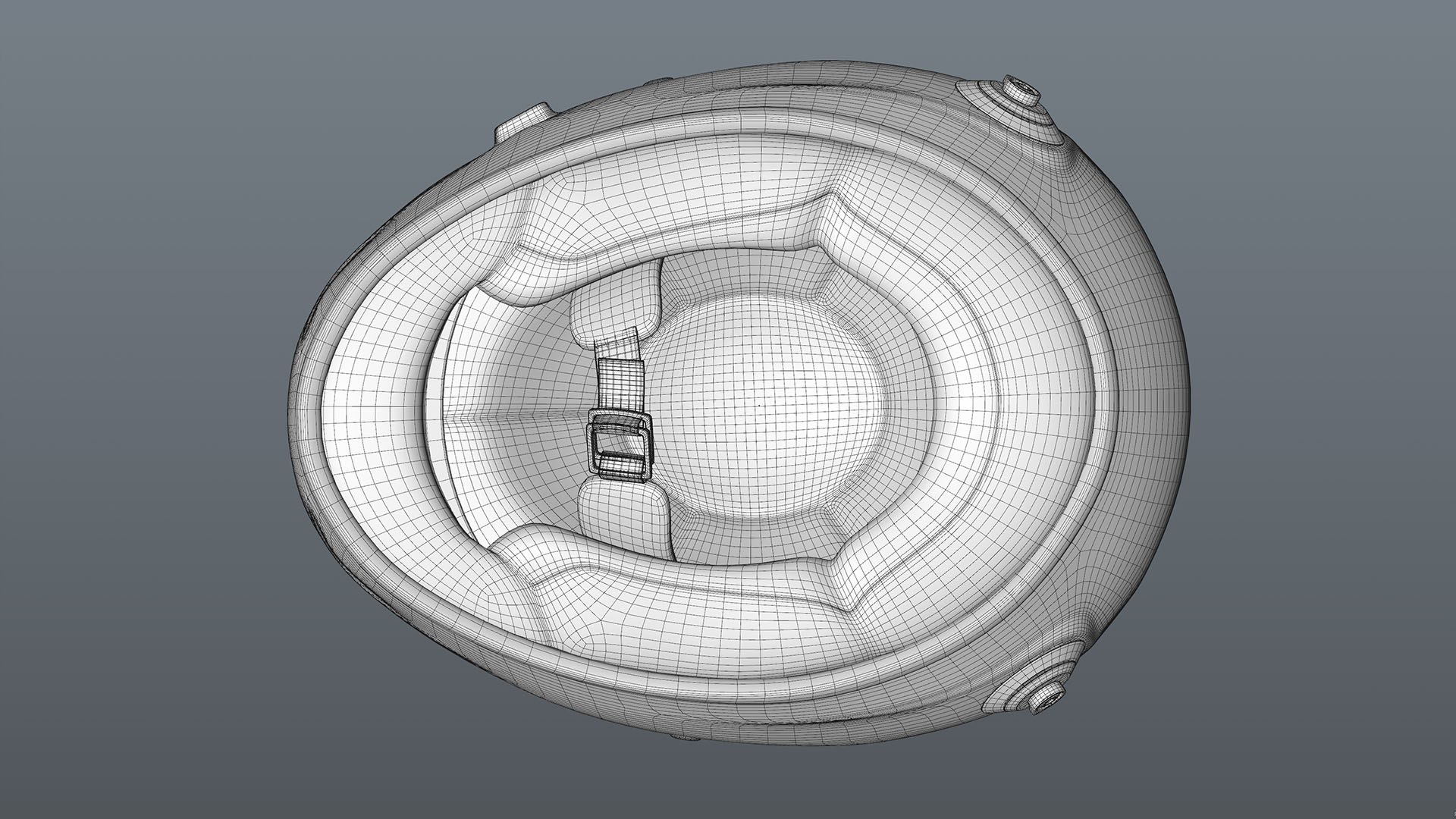Select the chin strap buckle in the helmet
Viewport: 1456px width, 819px height.
tap(620, 444)
